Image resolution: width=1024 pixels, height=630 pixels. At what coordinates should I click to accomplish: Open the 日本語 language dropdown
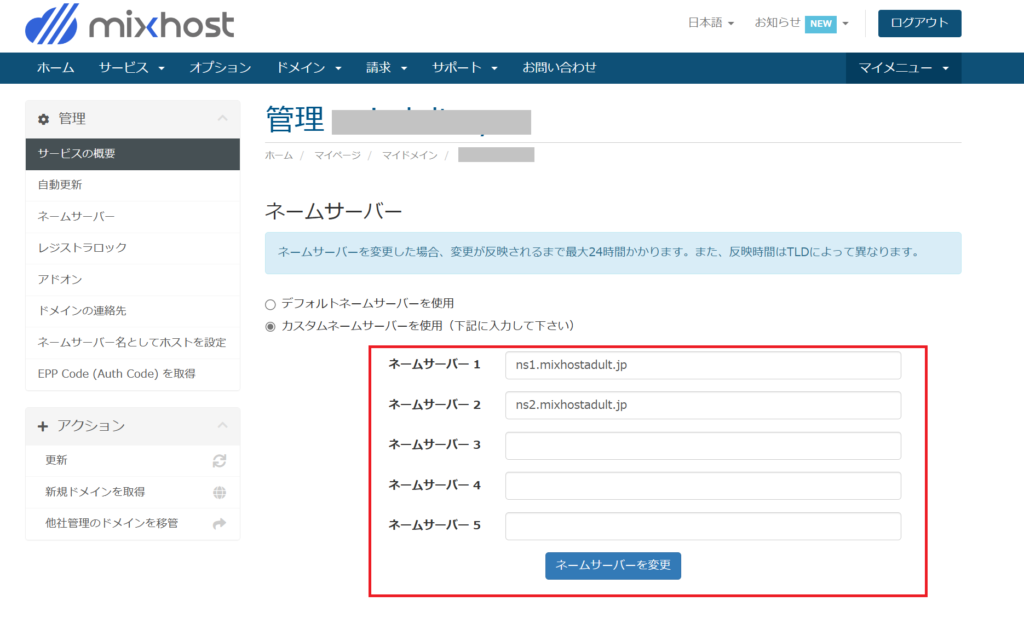coord(711,23)
